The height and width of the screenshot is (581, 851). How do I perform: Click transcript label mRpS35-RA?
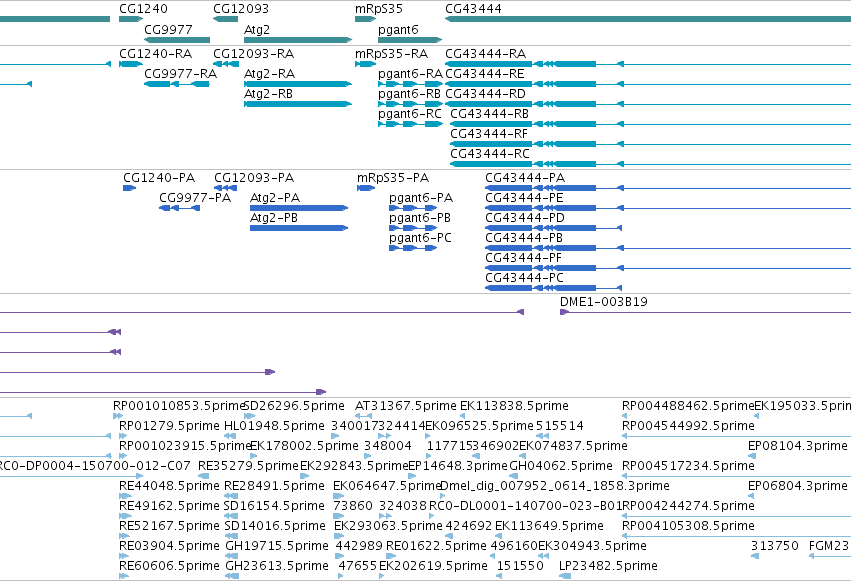(391, 54)
